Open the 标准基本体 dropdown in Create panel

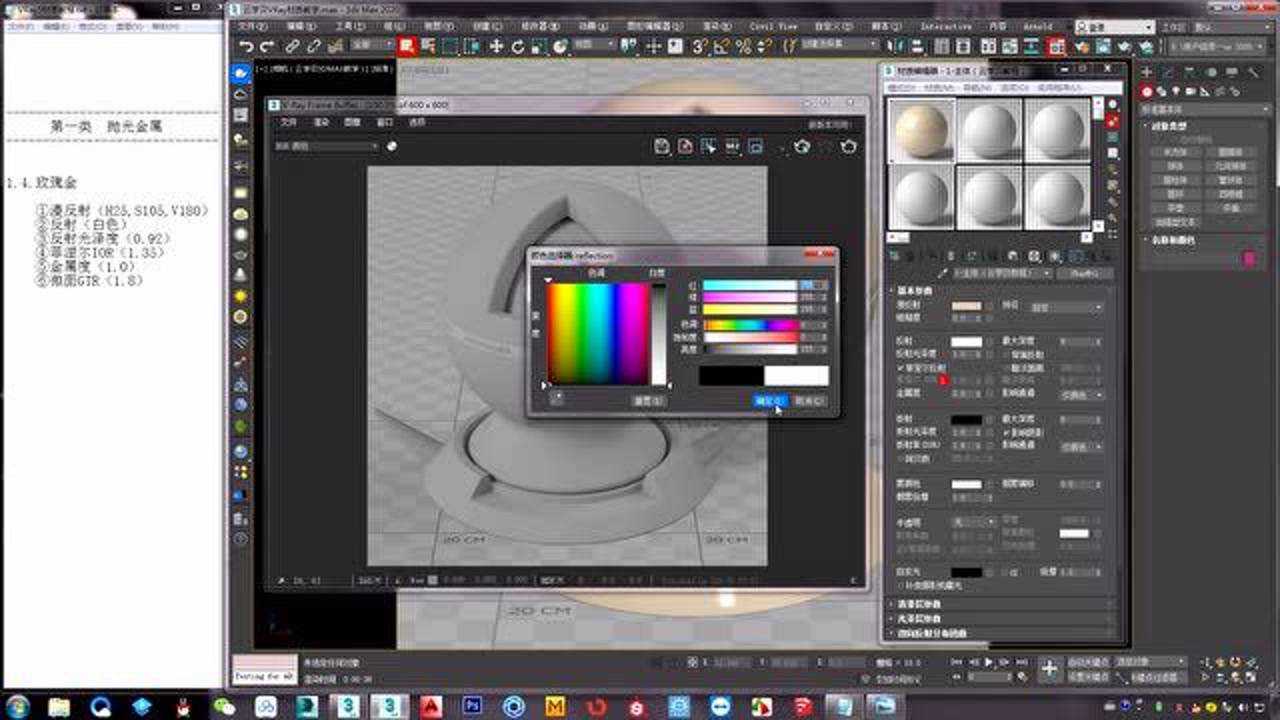(1207, 109)
